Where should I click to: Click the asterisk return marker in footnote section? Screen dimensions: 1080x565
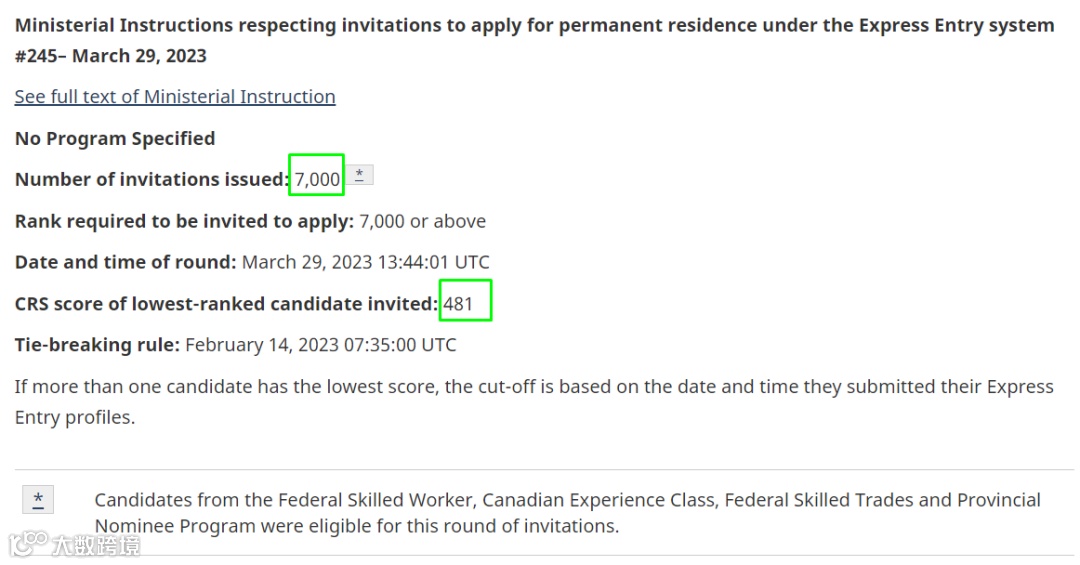click(38, 500)
